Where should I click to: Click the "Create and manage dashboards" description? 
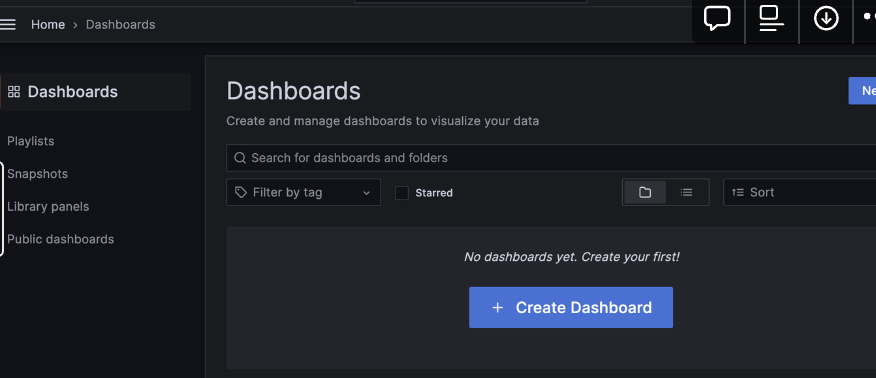[383, 121]
